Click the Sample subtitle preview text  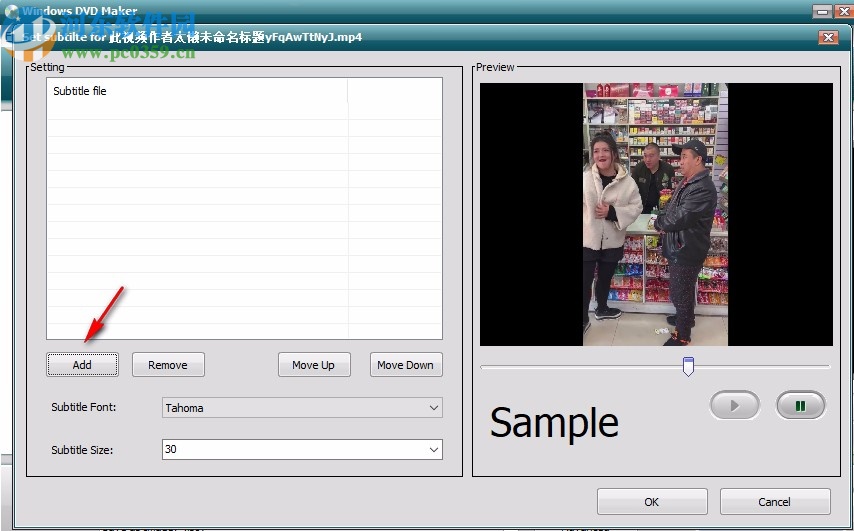(554, 423)
